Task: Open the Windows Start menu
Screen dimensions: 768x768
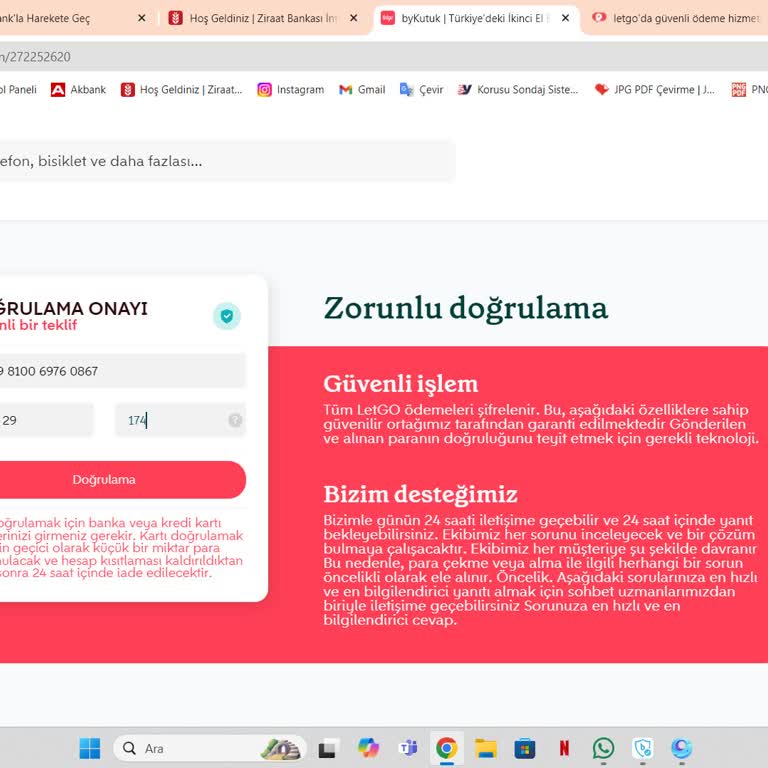Action: click(90, 748)
